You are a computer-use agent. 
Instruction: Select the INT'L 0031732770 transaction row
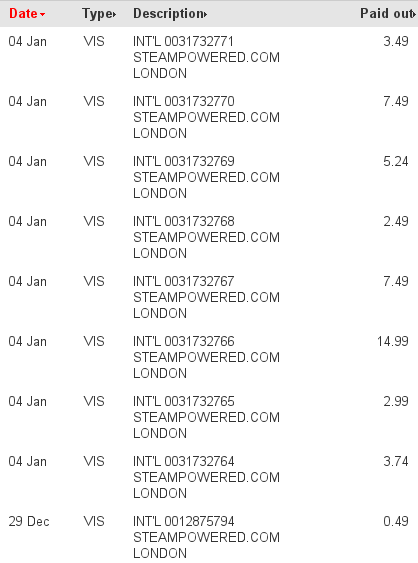coord(209,117)
